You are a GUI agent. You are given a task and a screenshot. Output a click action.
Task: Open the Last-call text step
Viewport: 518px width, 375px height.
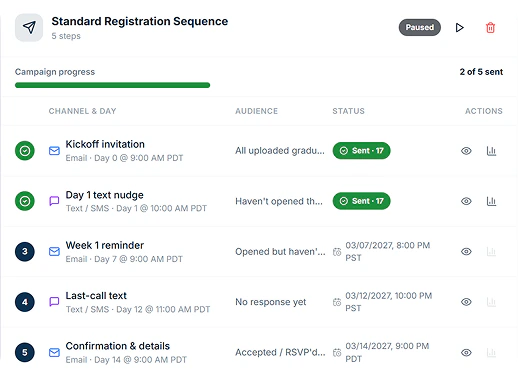coord(96,296)
